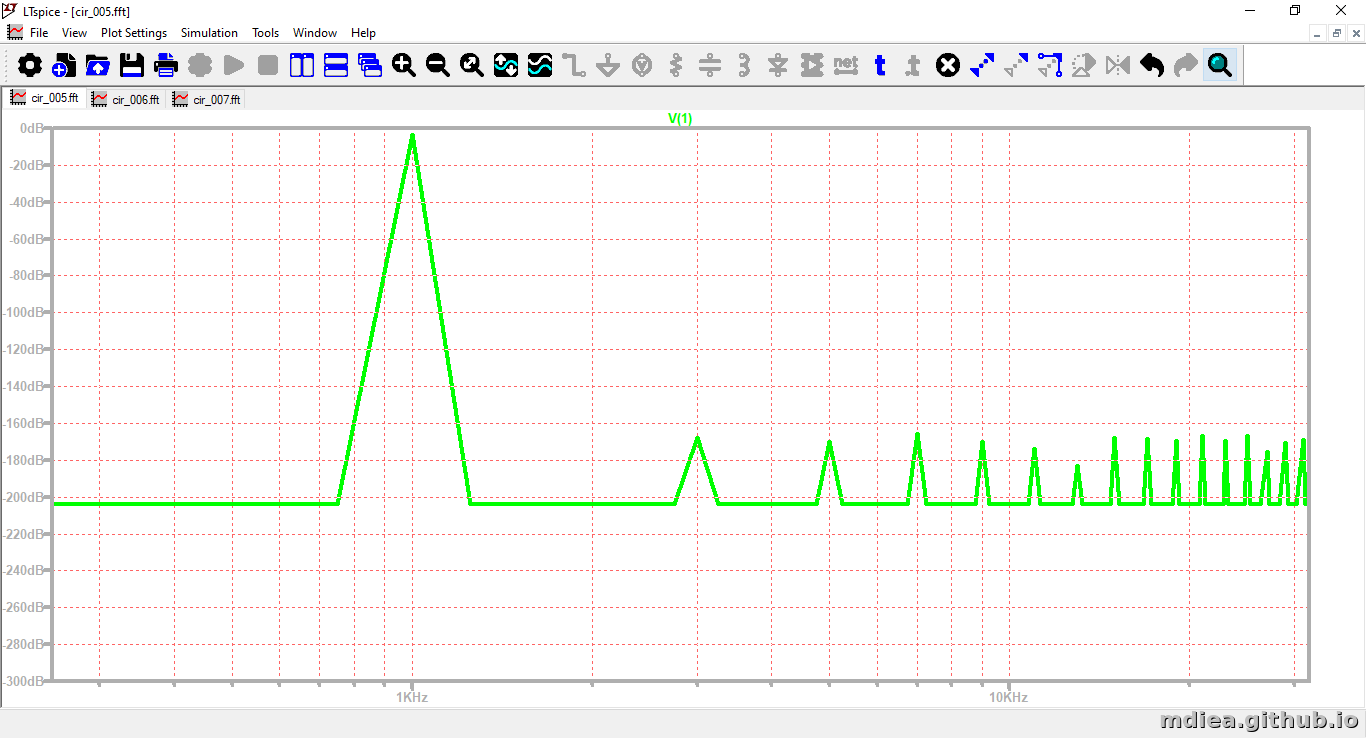Select the blue Text tool
Image resolution: width=1366 pixels, height=738 pixels.
880,66
